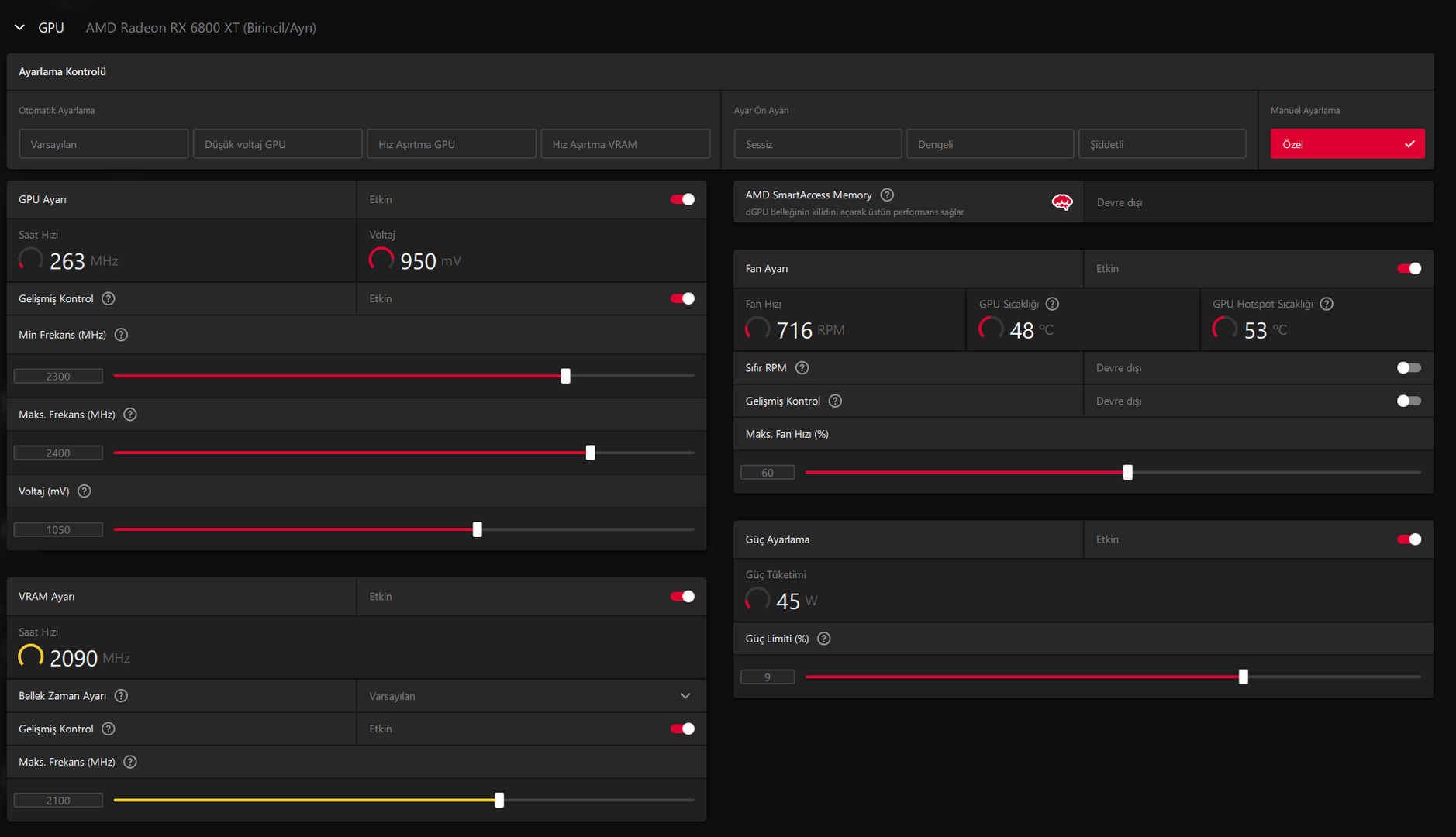1456x837 pixels.
Task: Open the Bellek Zaman Ayarı dropdown
Action: point(531,696)
